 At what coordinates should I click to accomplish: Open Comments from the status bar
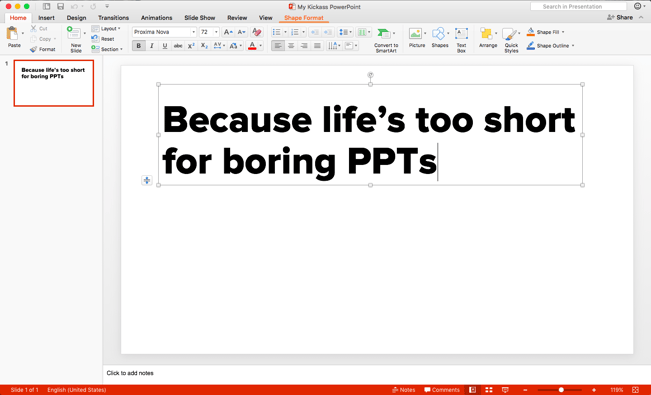pyautogui.click(x=442, y=390)
